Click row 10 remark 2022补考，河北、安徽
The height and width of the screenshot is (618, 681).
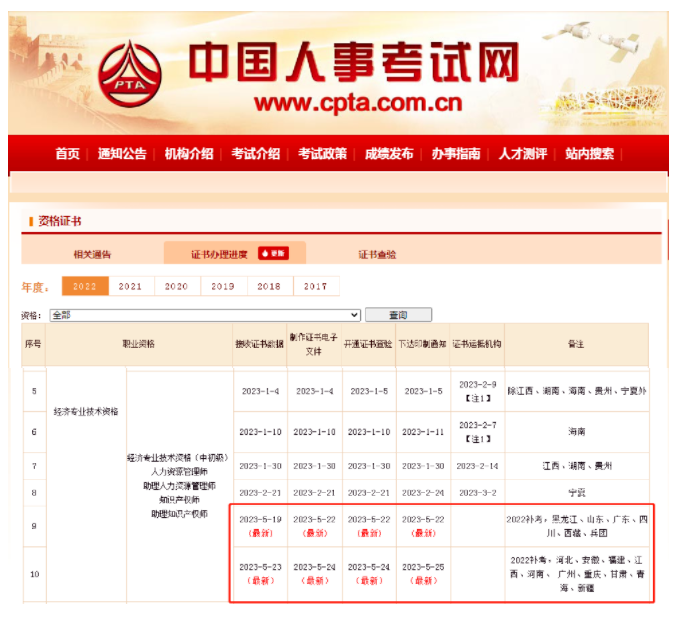(577, 574)
